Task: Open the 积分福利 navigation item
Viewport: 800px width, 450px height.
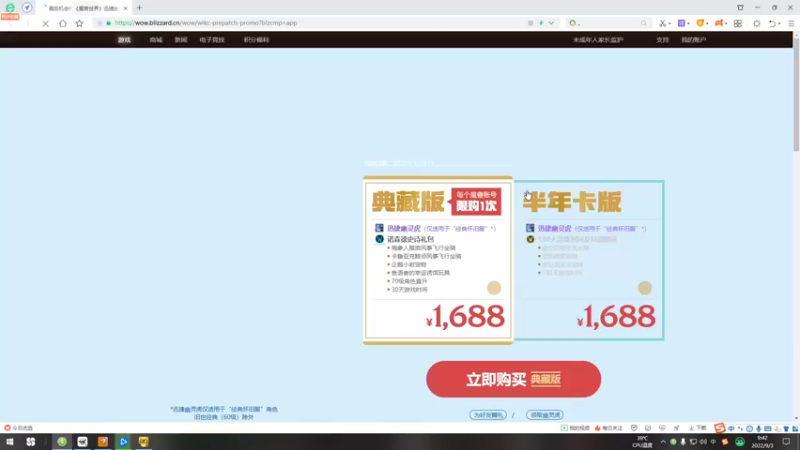Action: pos(256,40)
